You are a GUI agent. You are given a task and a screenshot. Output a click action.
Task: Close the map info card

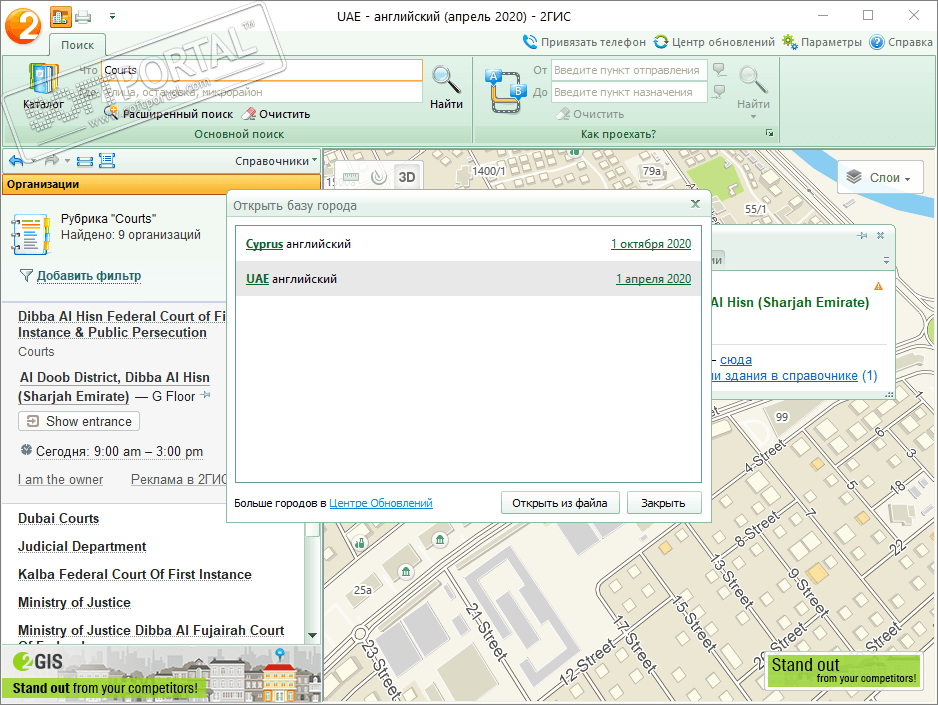[x=881, y=236]
